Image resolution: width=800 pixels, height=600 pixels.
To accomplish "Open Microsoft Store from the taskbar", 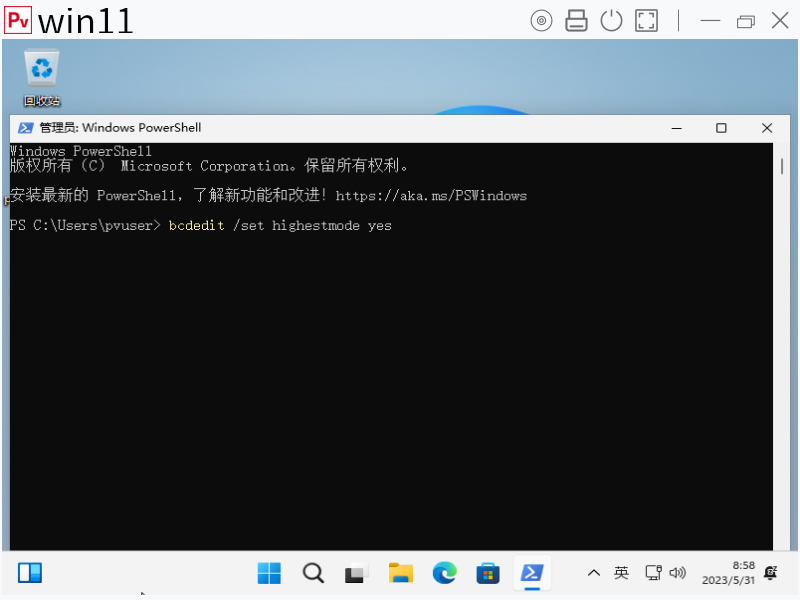I will (488, 573).
